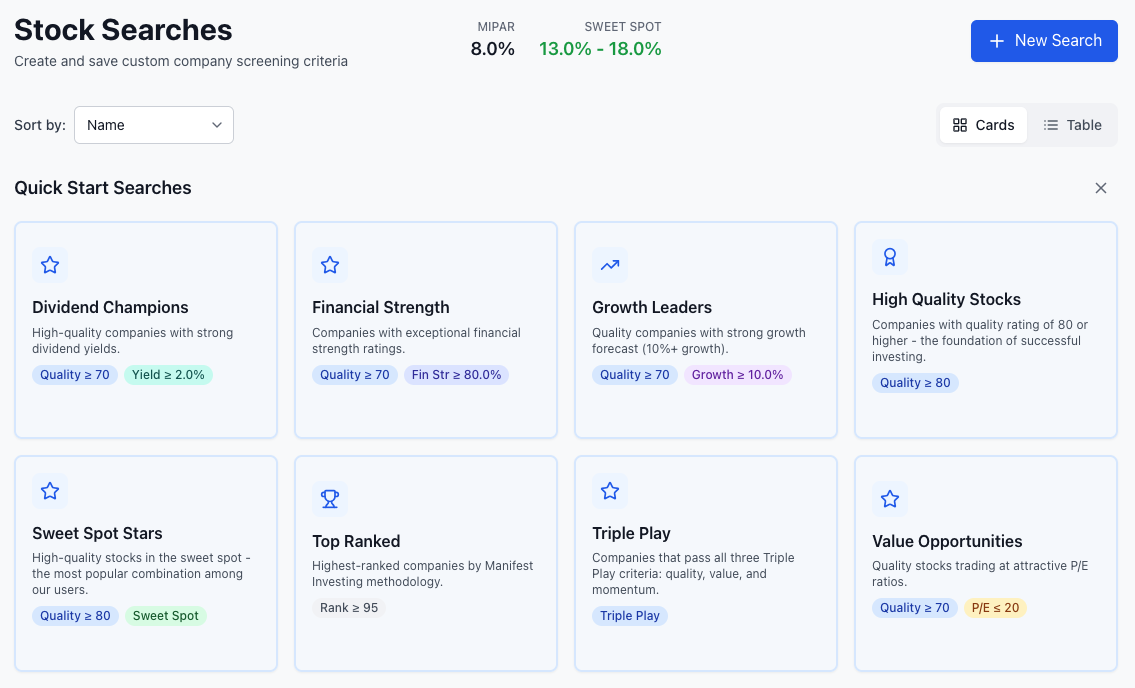
Task: Click the P/E ≤ 20 yellow tag
Action: [995, 608]
